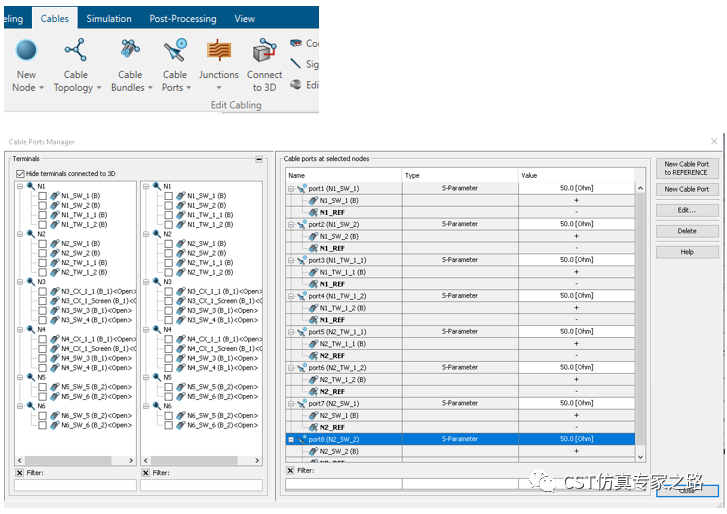
Task: Check N2_SW_2 (B) in left tree
Action: (x=42, y=254)
